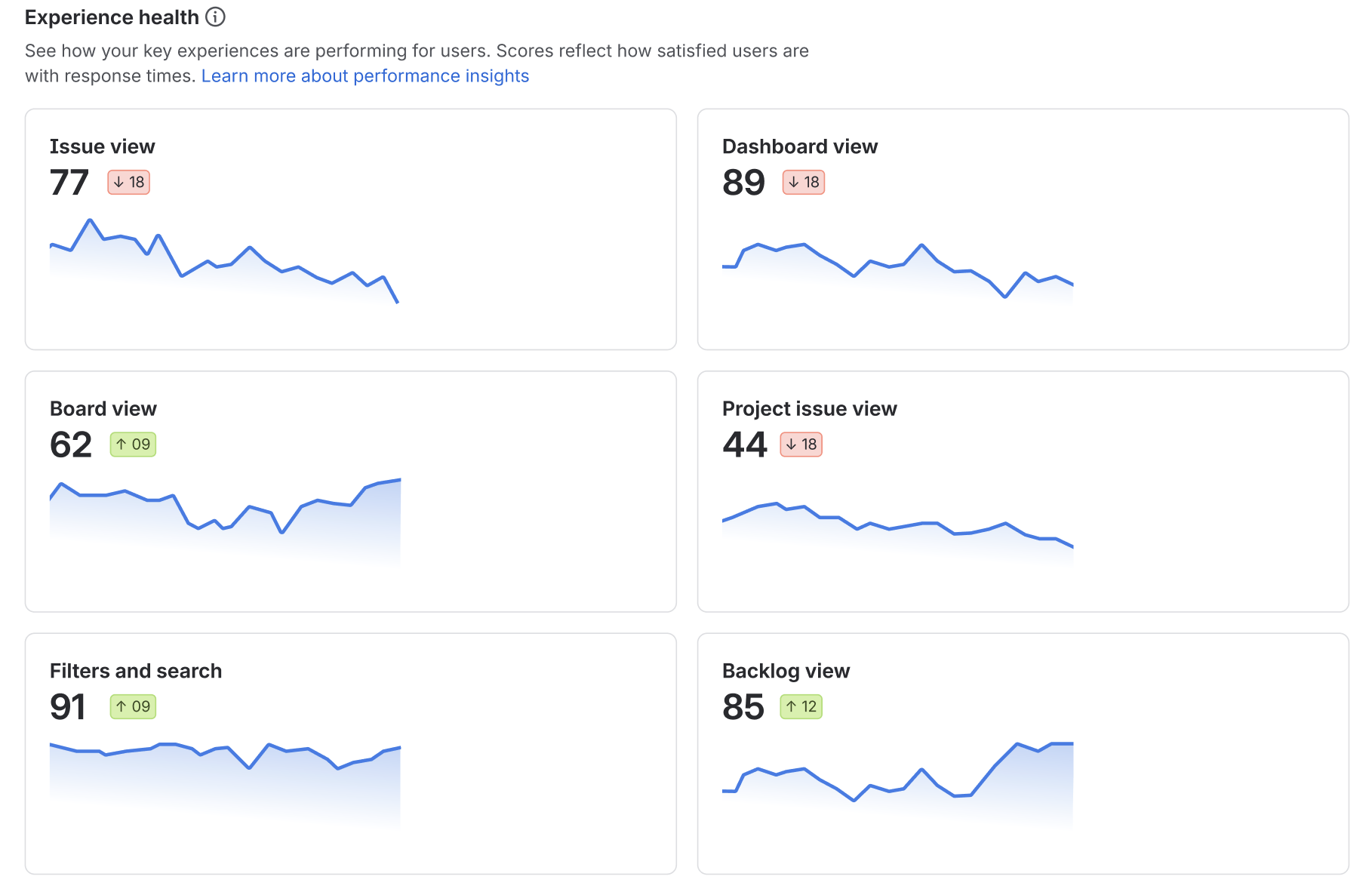
Task: Select the Board view card title
Action: (103, 408)
